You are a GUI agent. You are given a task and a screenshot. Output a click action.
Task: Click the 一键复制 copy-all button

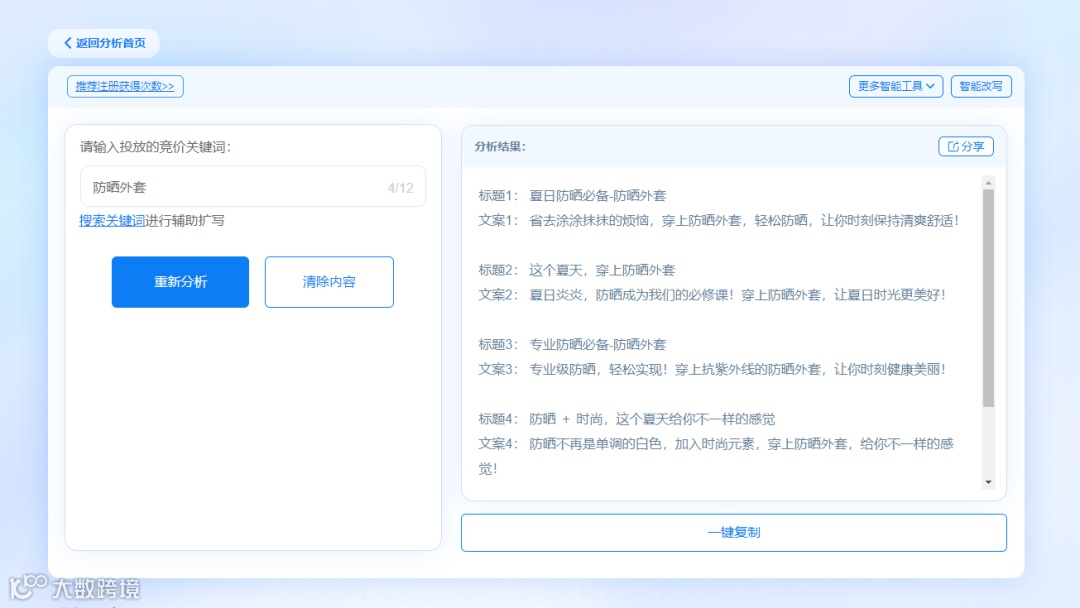point(733,532)
